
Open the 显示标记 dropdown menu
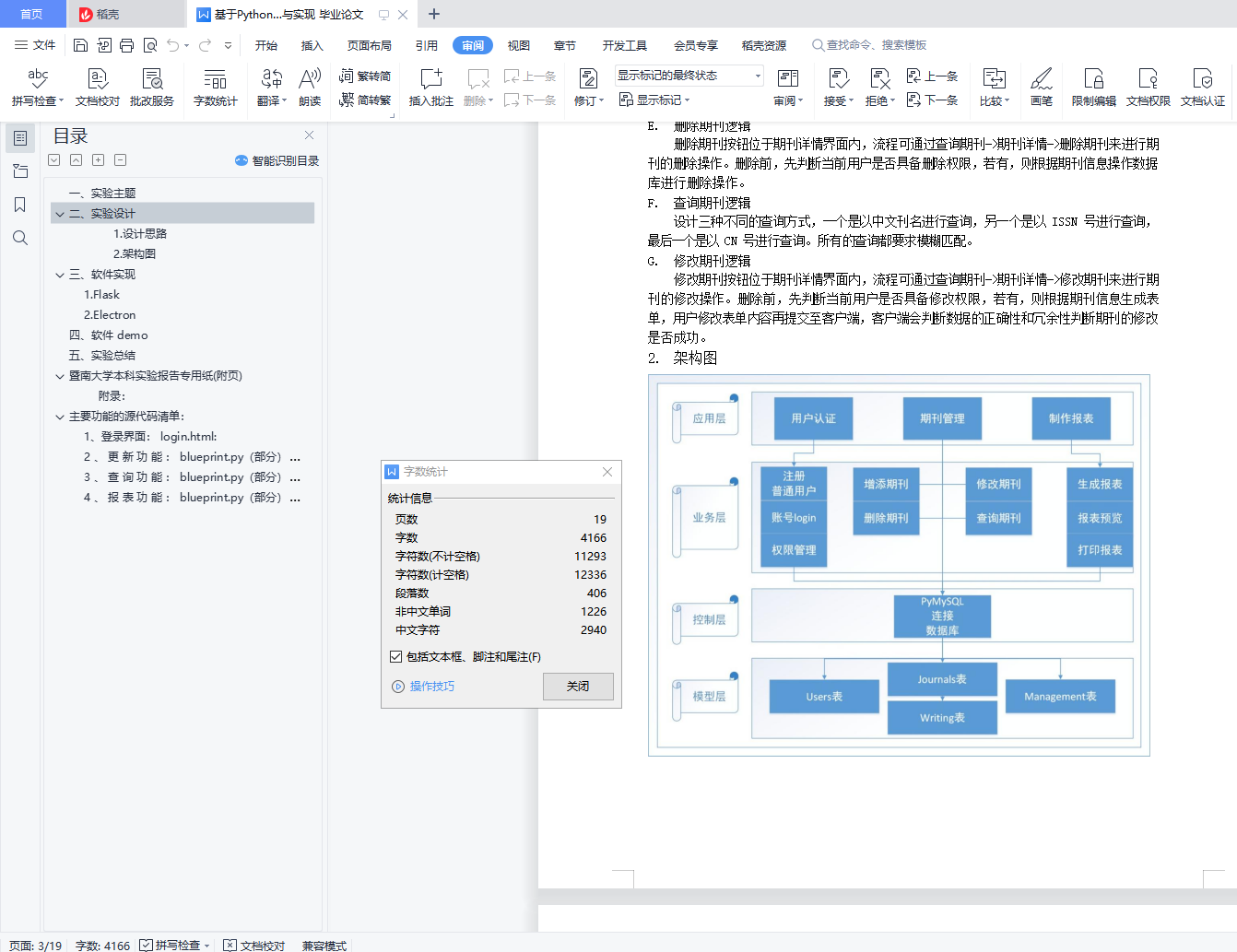point(654,100)
